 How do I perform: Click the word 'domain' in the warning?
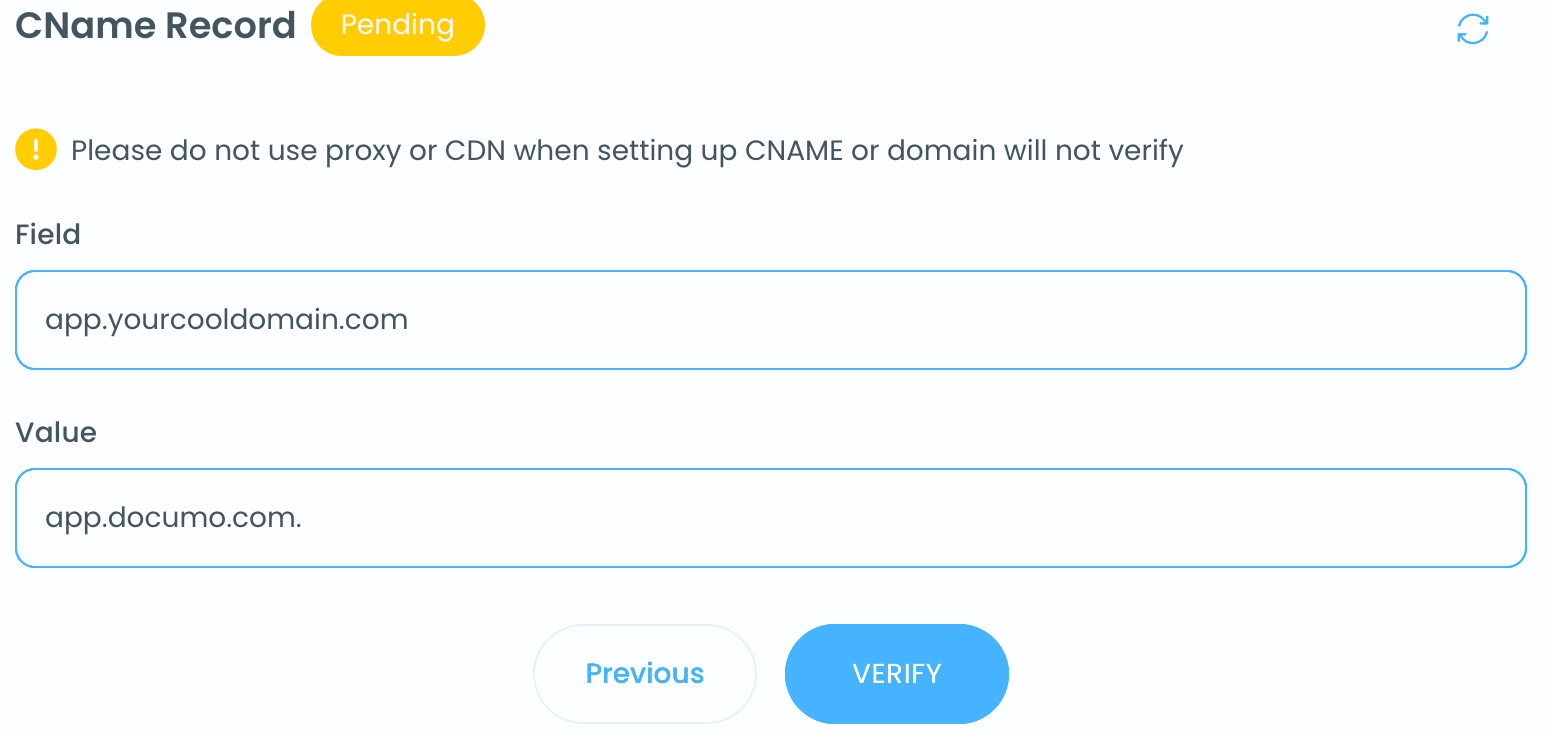click(941, 151)
